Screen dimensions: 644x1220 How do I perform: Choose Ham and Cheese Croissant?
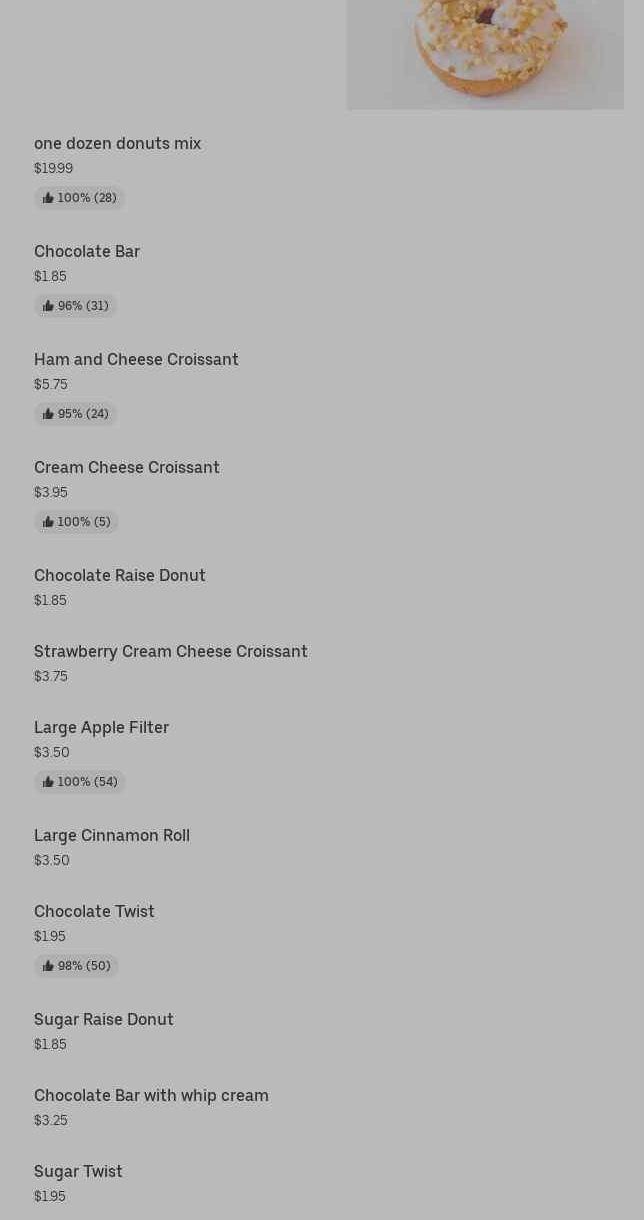click(136, 360)
